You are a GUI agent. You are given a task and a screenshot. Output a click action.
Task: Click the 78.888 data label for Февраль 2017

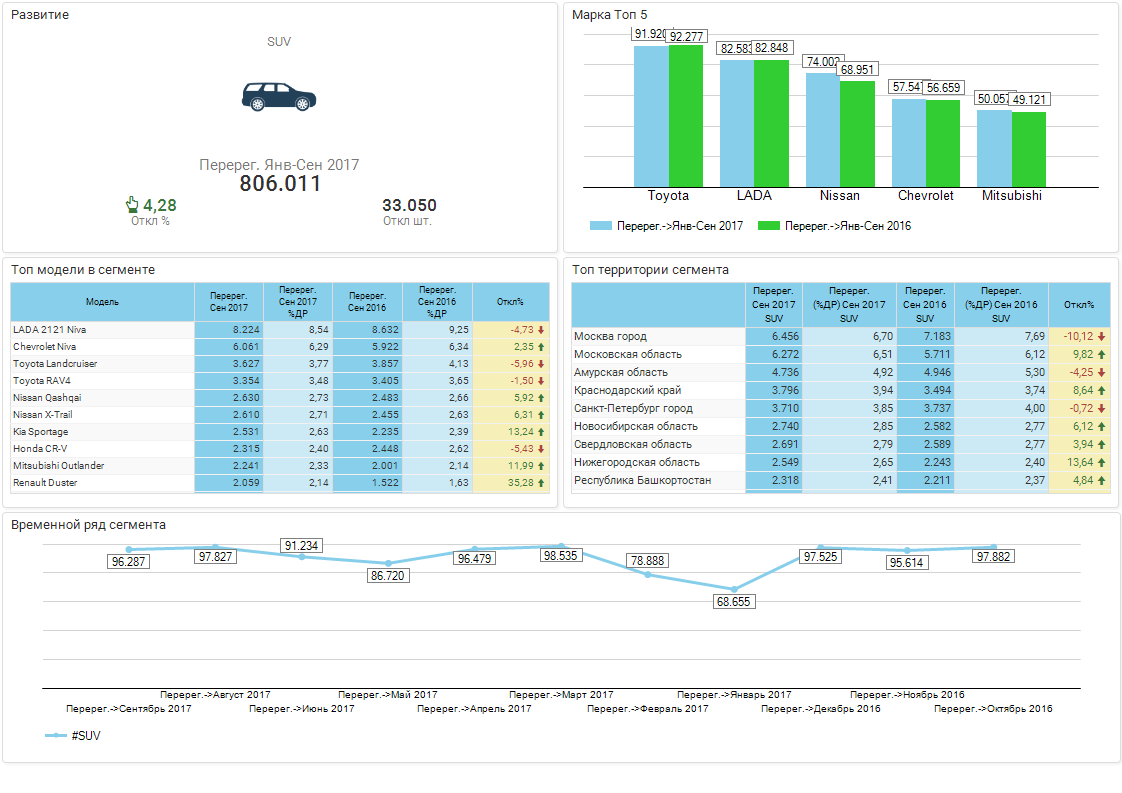coord(648,560)
